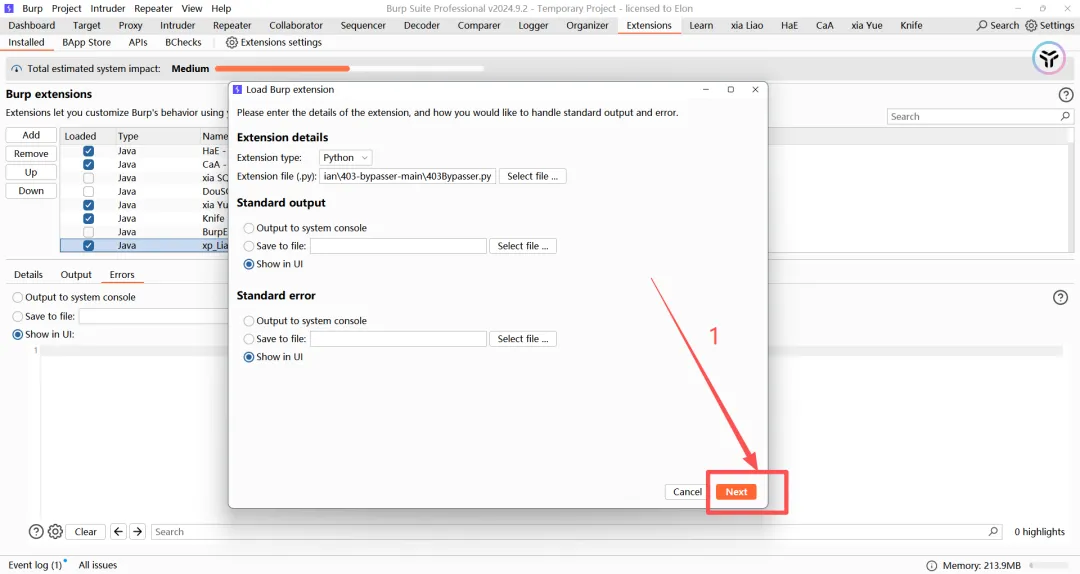Click the previous match arrow icon
Viewport: 1080px width, 574px height.
pos(118,531)
